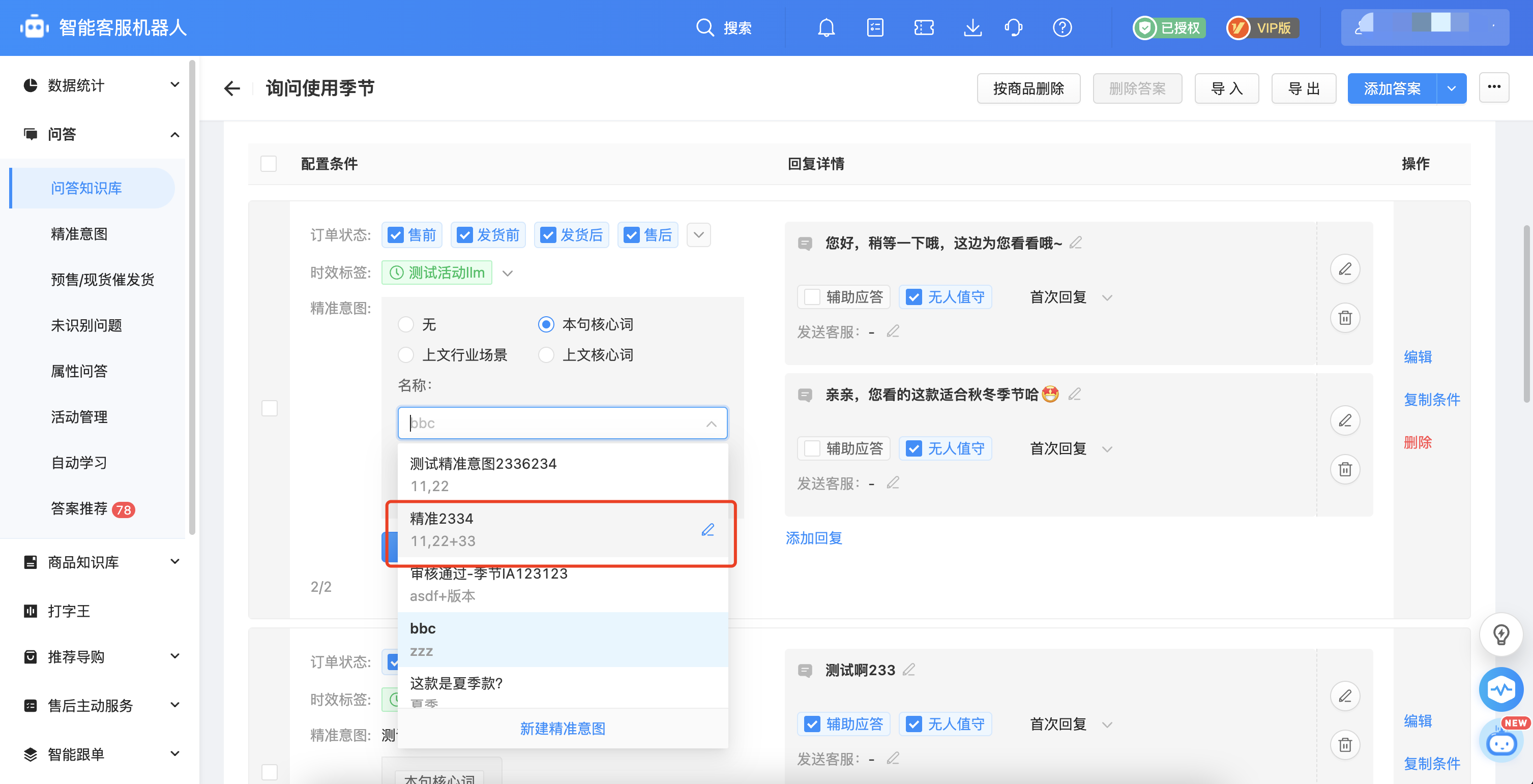
Task: Click the notification bell icon
Action: (x=826, y=27)
